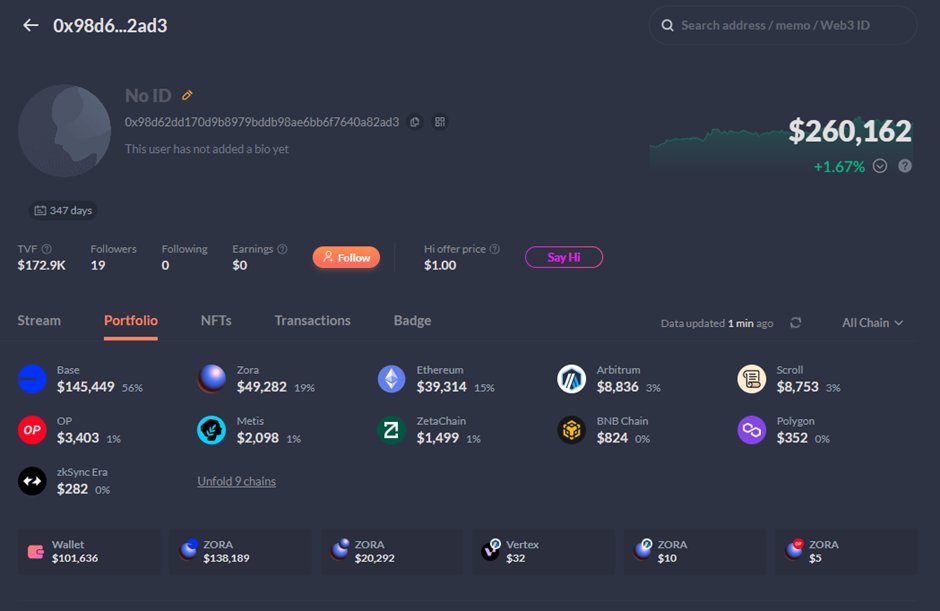Show the address QR code
Viewport: 940px width, 611px height.
click(x=440, y=122)
